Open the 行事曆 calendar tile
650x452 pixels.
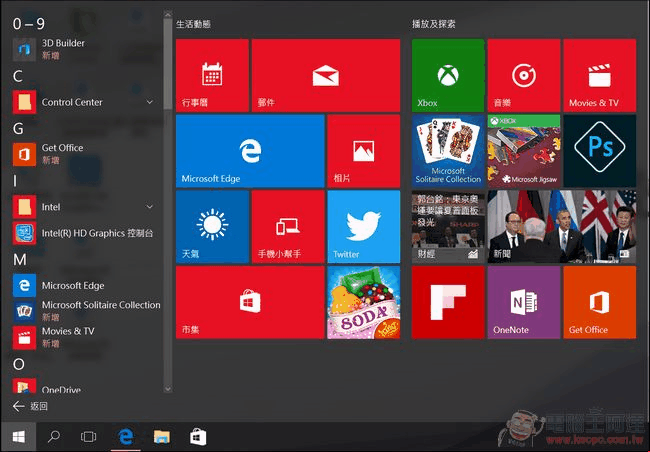click(x=212, y=75)
